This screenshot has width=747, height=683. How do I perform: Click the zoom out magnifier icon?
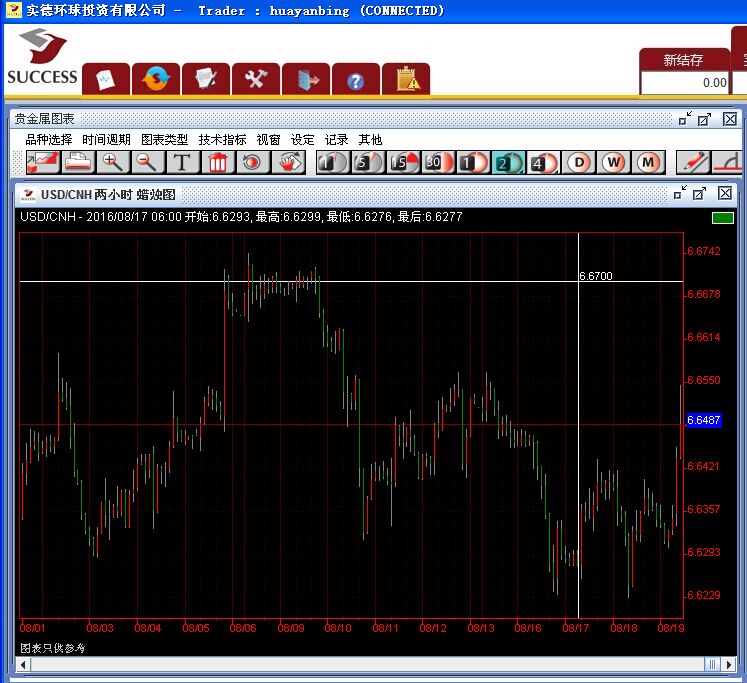pyautogui.click(x=148, y=163)
